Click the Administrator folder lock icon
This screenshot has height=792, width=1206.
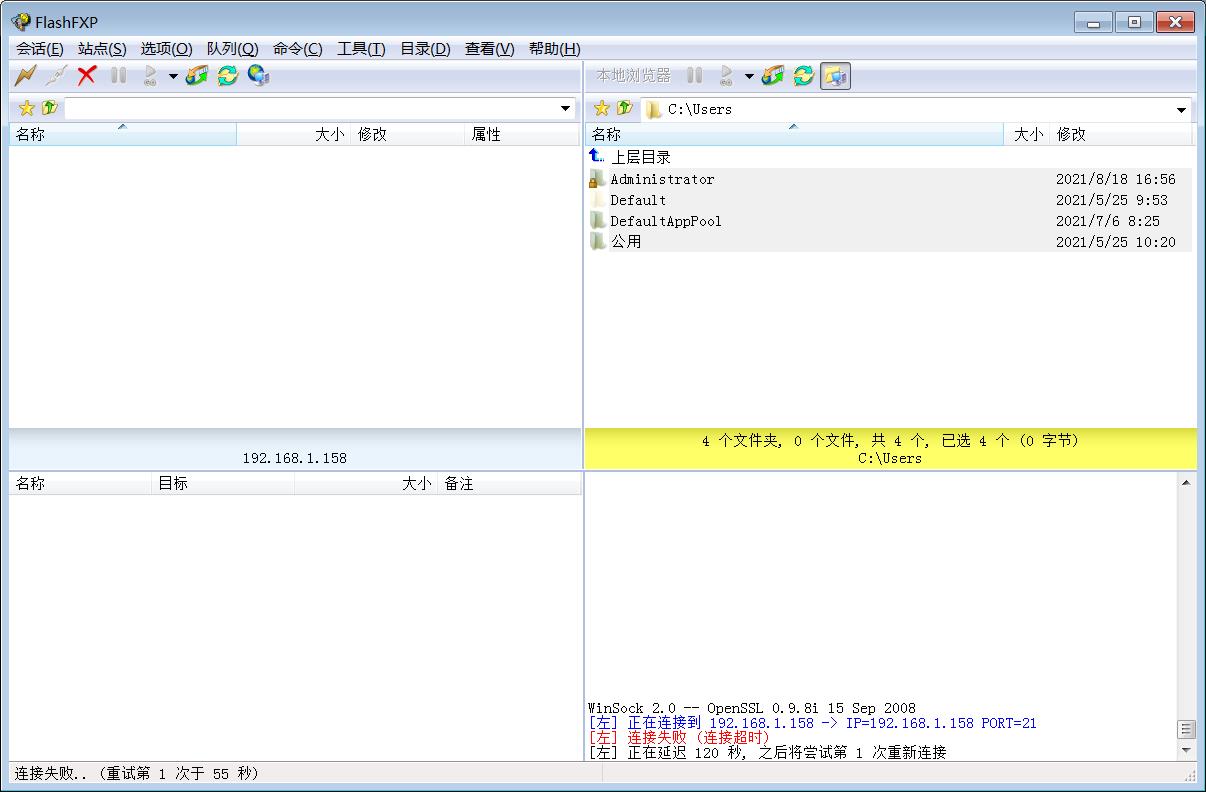pos(597,179)
